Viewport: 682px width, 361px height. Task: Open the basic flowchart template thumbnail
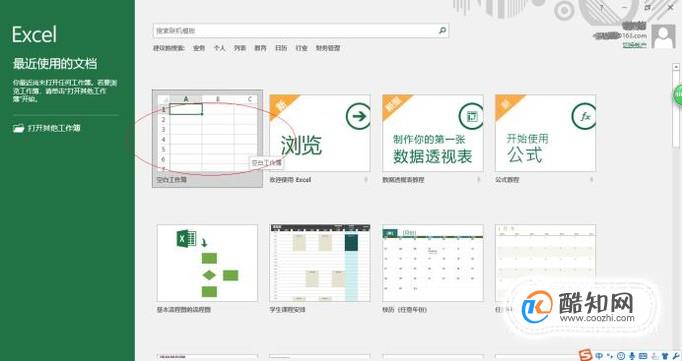point(207,263)
